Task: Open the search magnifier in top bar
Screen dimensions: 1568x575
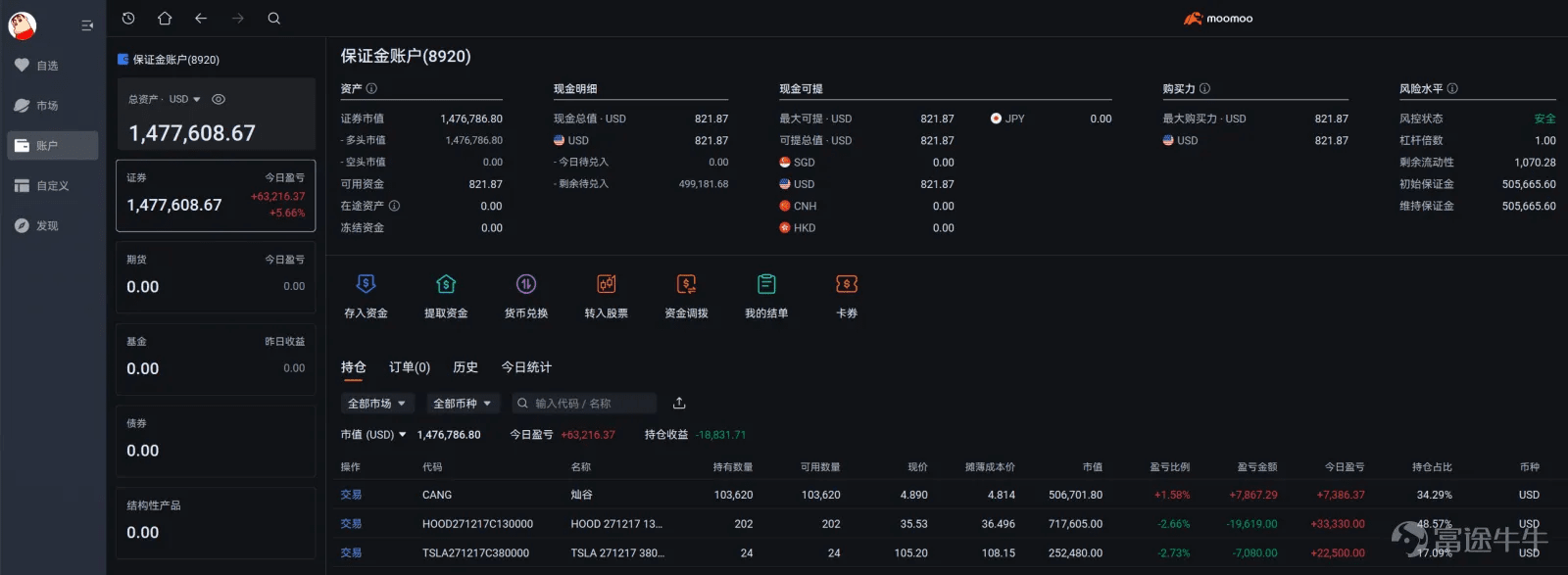Action: click(274, 19)
